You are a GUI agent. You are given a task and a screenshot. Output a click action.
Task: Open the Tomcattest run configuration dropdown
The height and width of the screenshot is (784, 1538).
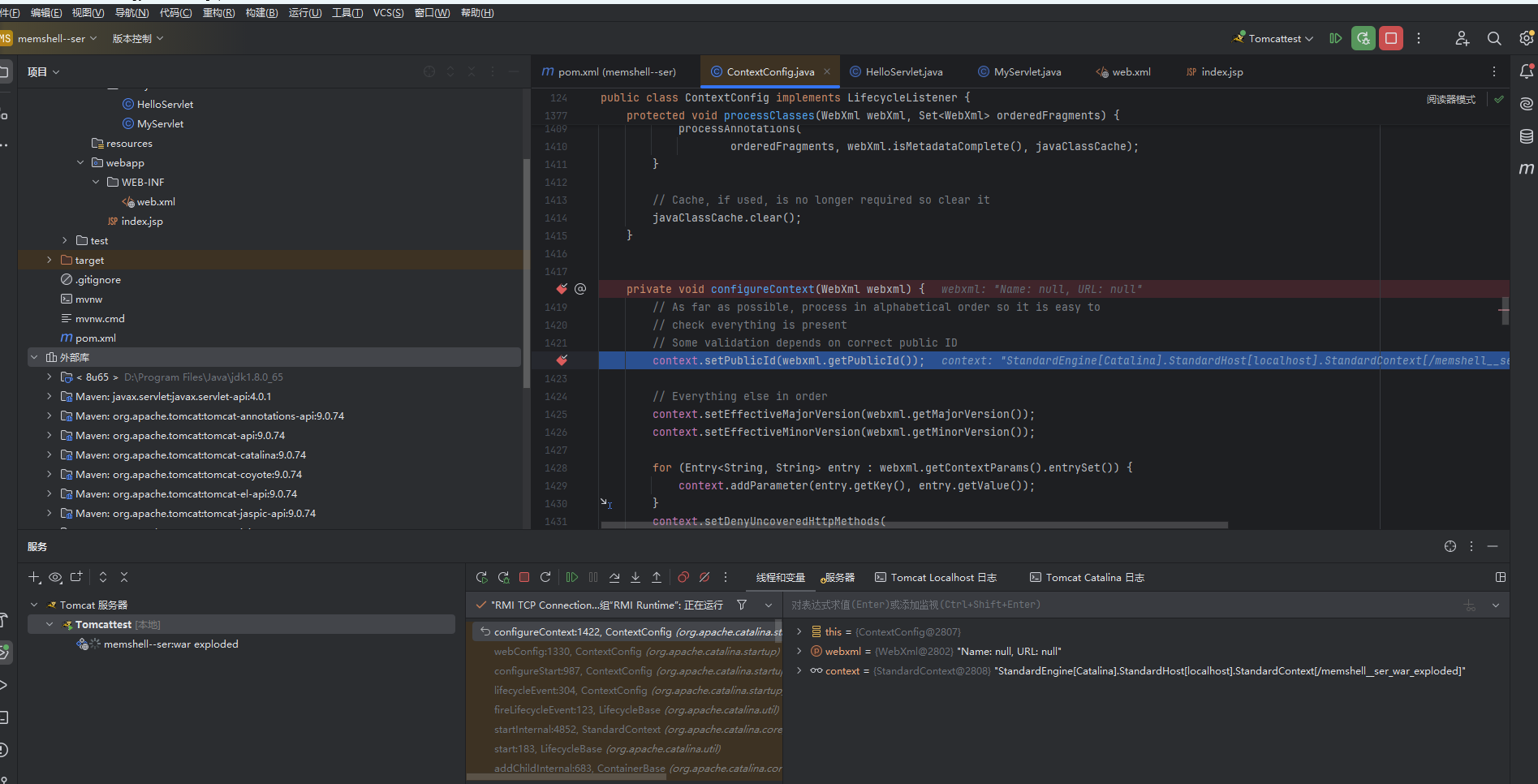[x=1273, y=38]
